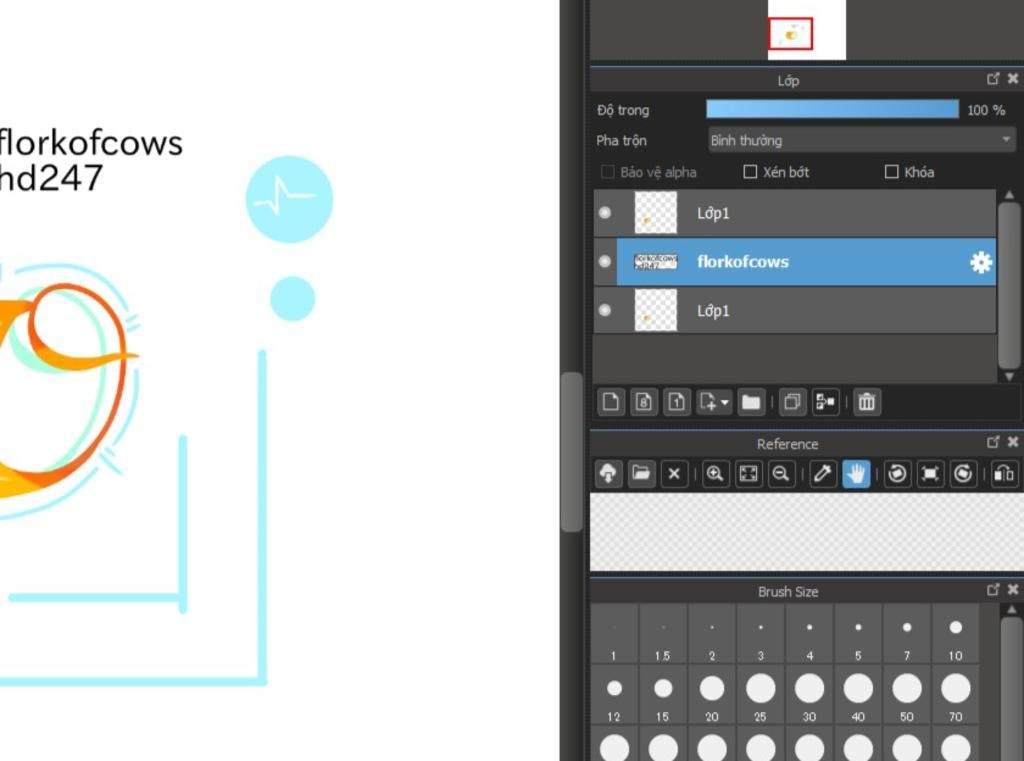Choose brush size 50

point(907,696)
